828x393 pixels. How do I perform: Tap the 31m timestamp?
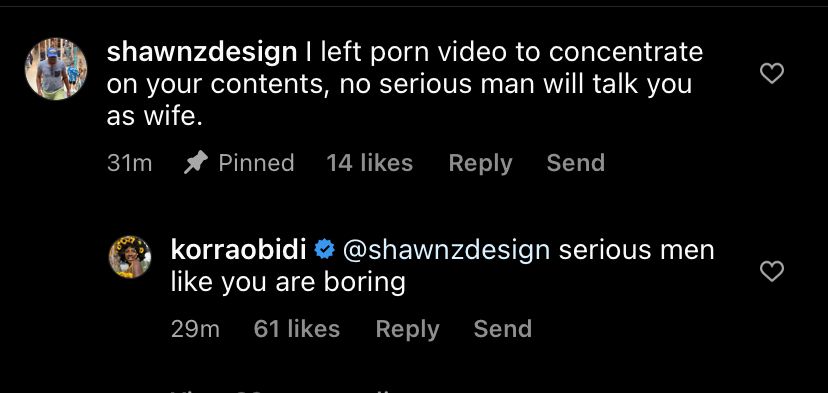click(129, 163)
